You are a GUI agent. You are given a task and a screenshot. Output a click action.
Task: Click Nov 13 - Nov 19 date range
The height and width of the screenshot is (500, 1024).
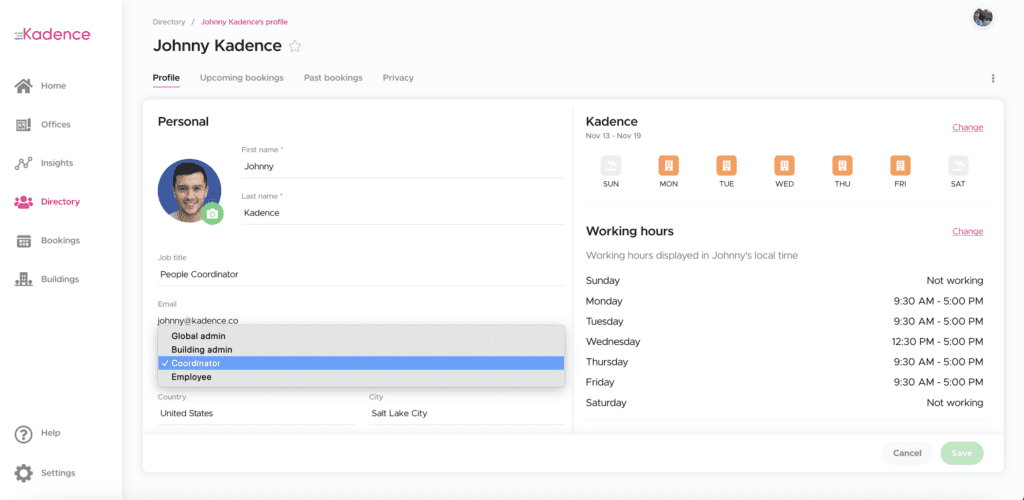point(613,136)
